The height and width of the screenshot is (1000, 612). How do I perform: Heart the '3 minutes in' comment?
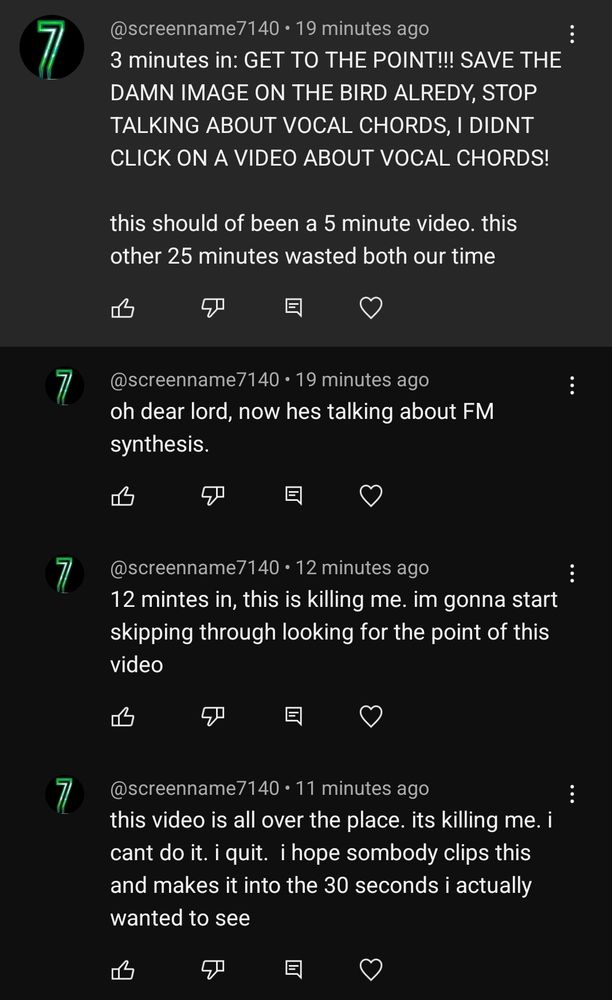371,308
